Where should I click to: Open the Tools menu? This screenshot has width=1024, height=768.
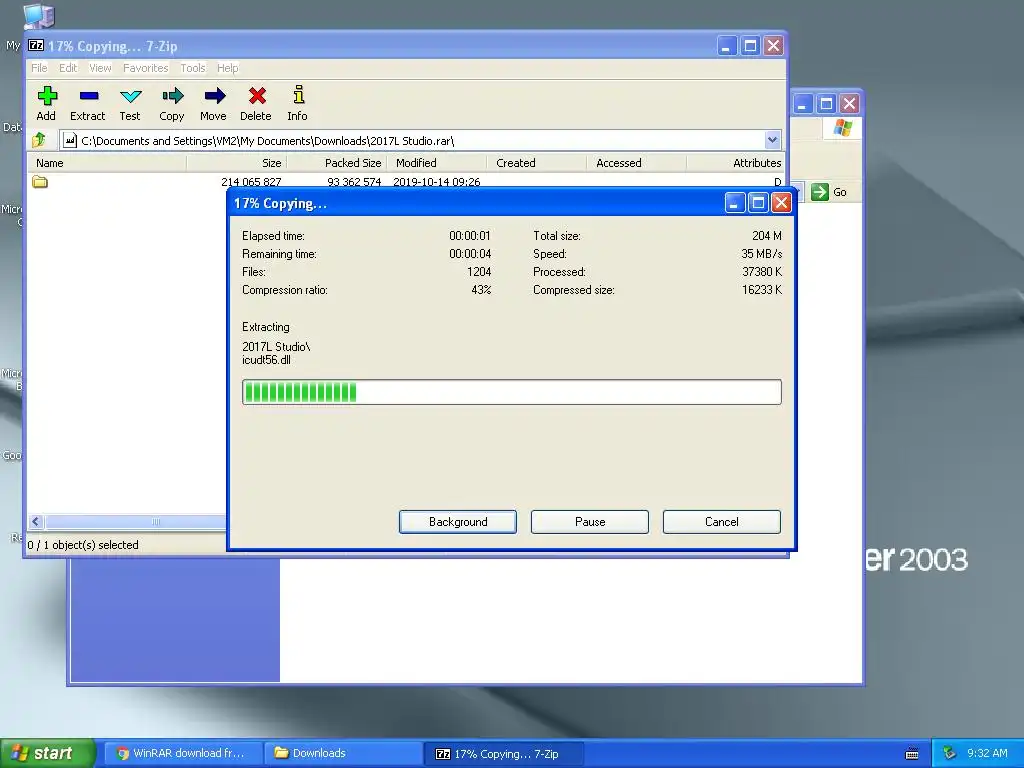[193, 68]
